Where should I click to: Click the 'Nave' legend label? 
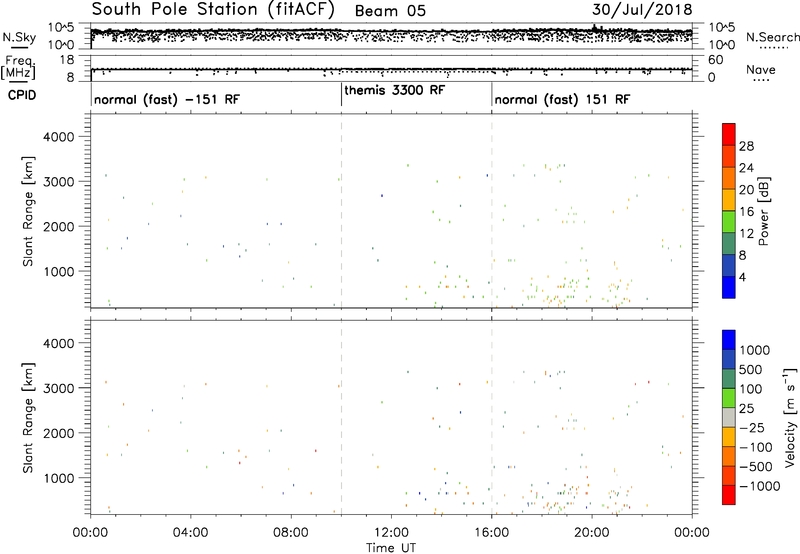(x=761, y=70)
